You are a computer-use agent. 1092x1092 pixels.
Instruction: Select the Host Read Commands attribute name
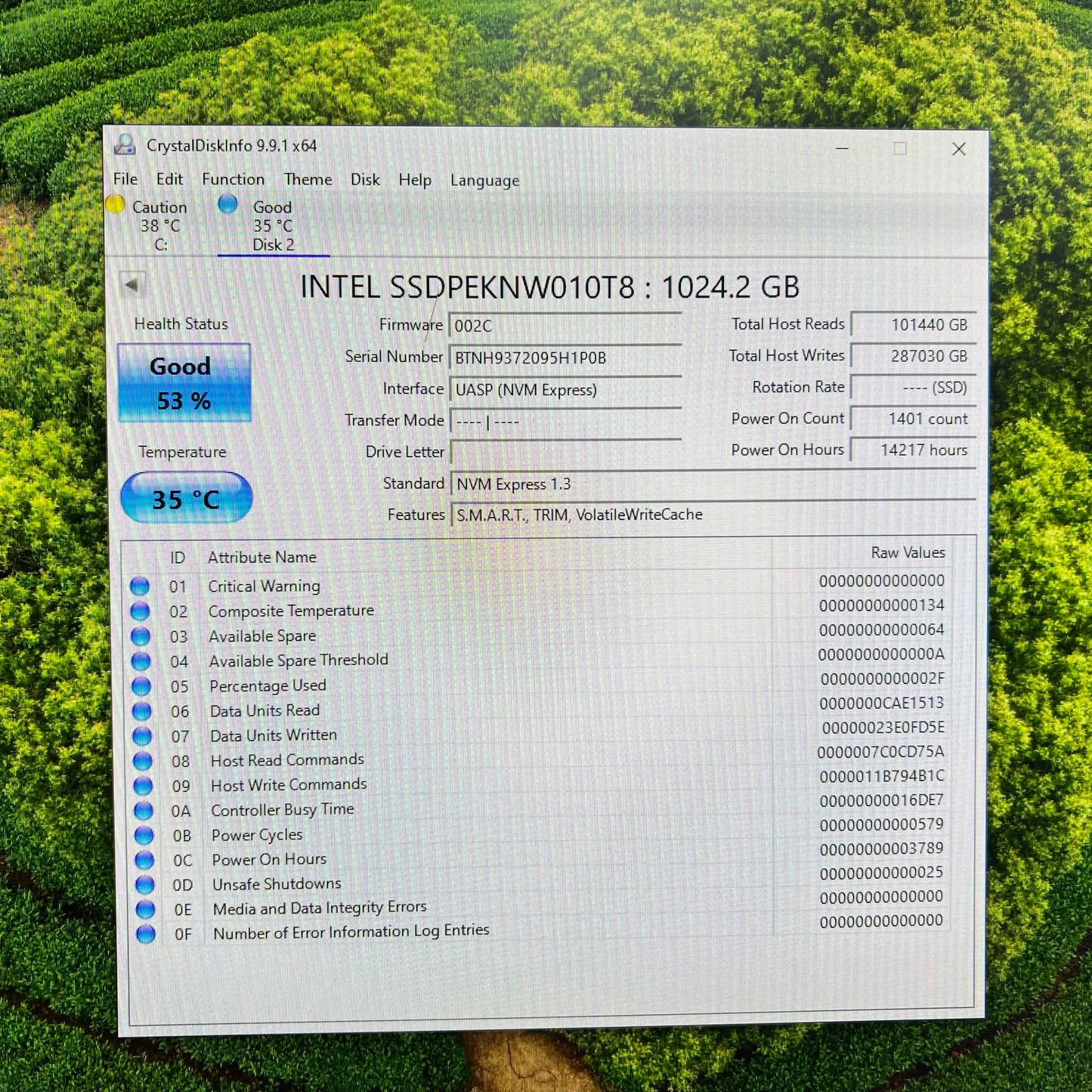coord(287,759)
